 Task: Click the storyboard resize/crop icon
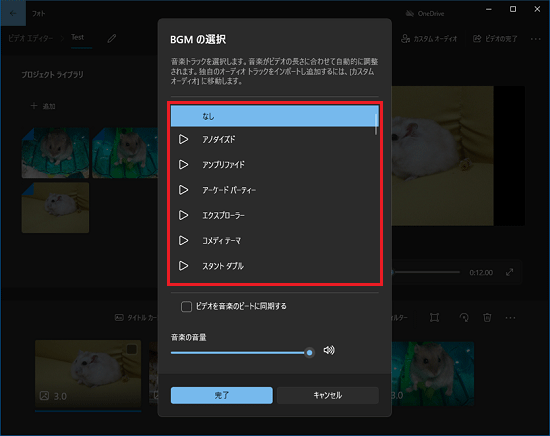pos(434,318)
